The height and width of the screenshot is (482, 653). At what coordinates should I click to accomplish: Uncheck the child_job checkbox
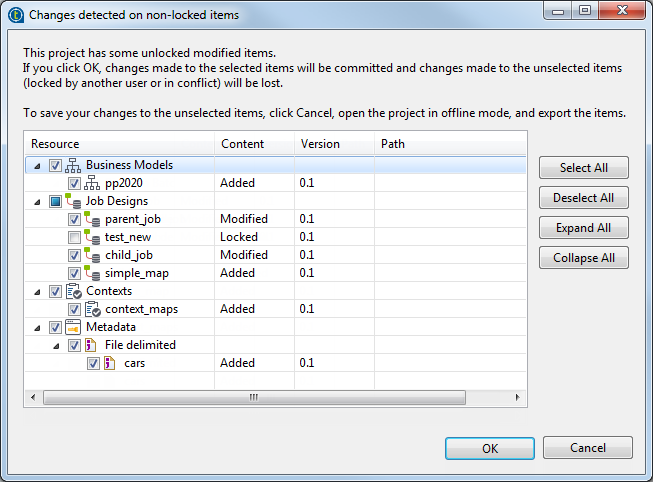coord(75,255)
